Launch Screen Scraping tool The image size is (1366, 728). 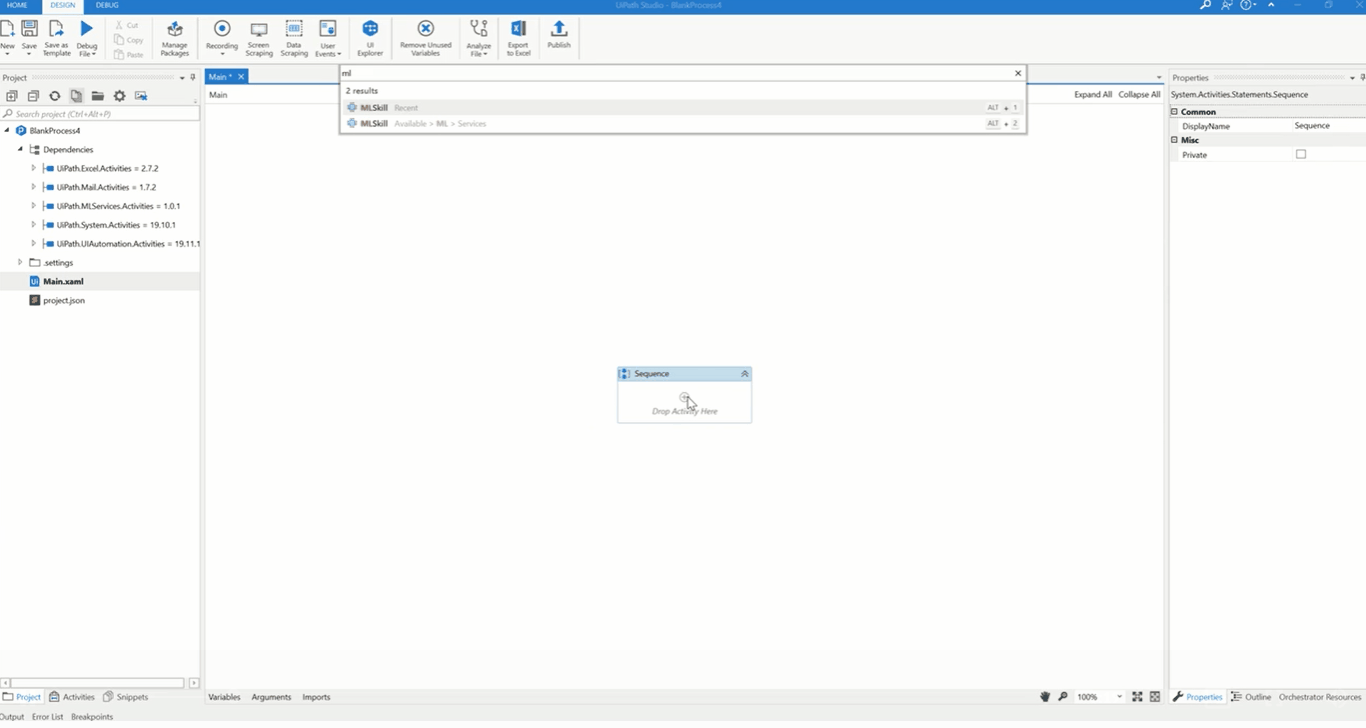(259, 37)
